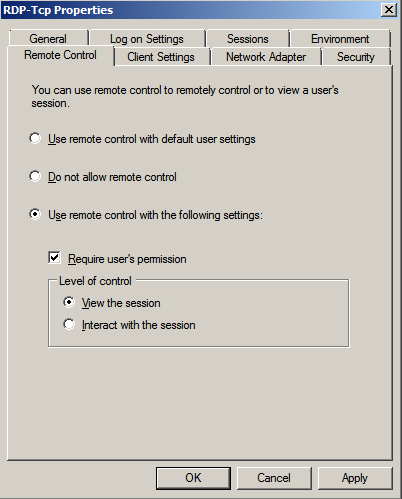The image size is (402, 499).
Task: Go to the Sessions tab
Action: tap(248, 39)
